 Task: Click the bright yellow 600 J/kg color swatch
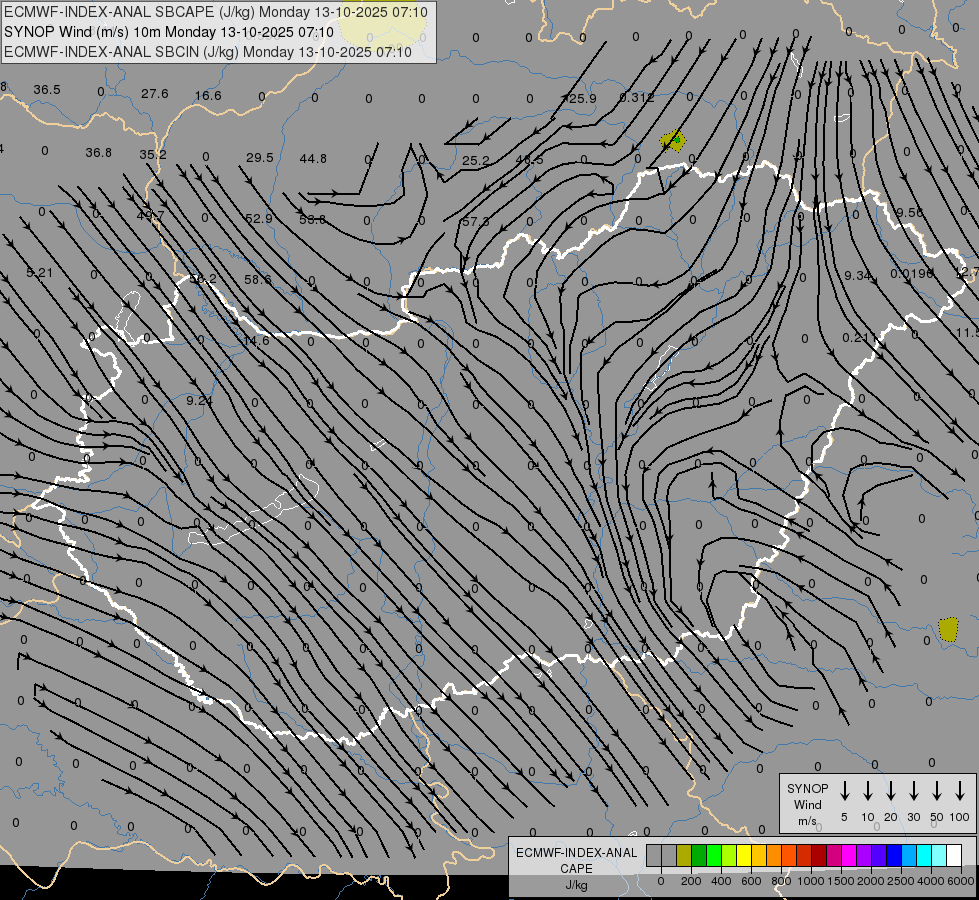745,855
